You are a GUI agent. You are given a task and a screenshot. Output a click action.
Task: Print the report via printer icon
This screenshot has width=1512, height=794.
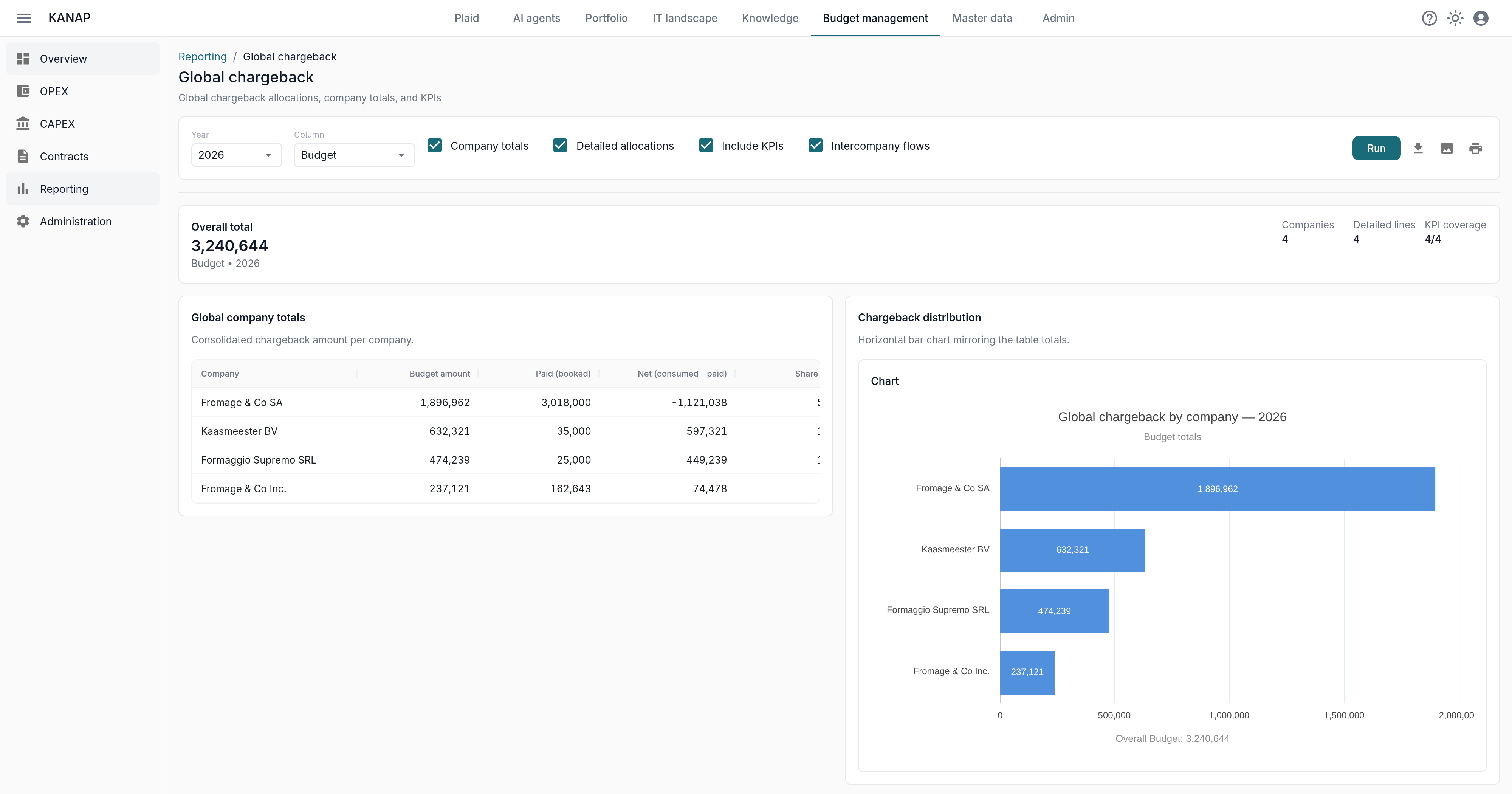tap(1476, 148)
